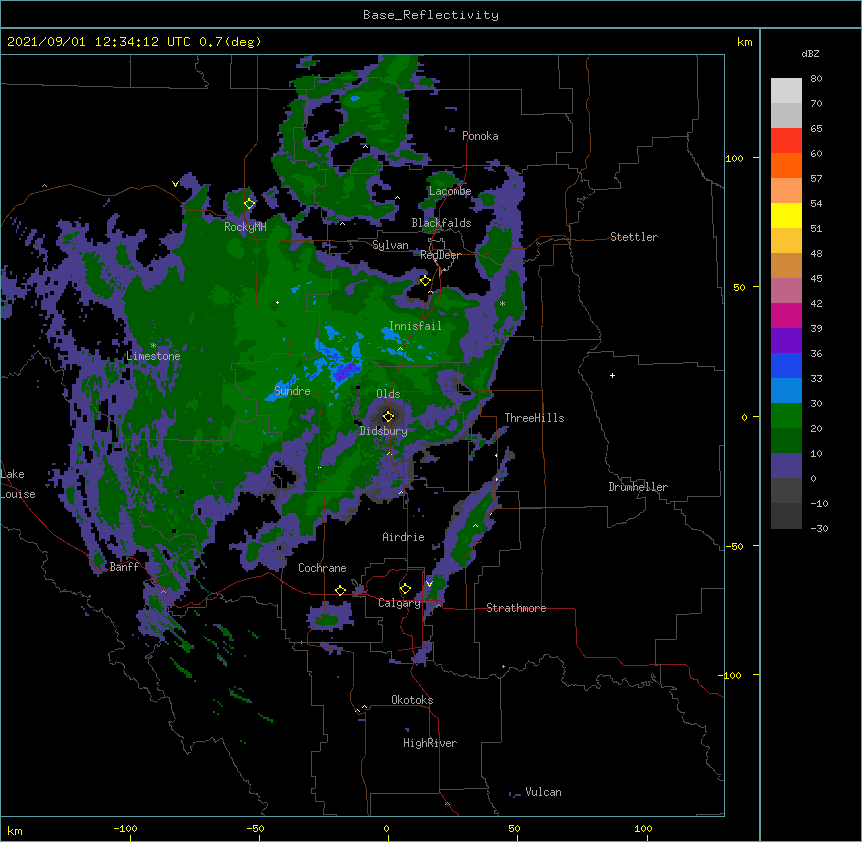Click the 100 tick on right vertical axis

pyautogui.click(x=734, y=158)
